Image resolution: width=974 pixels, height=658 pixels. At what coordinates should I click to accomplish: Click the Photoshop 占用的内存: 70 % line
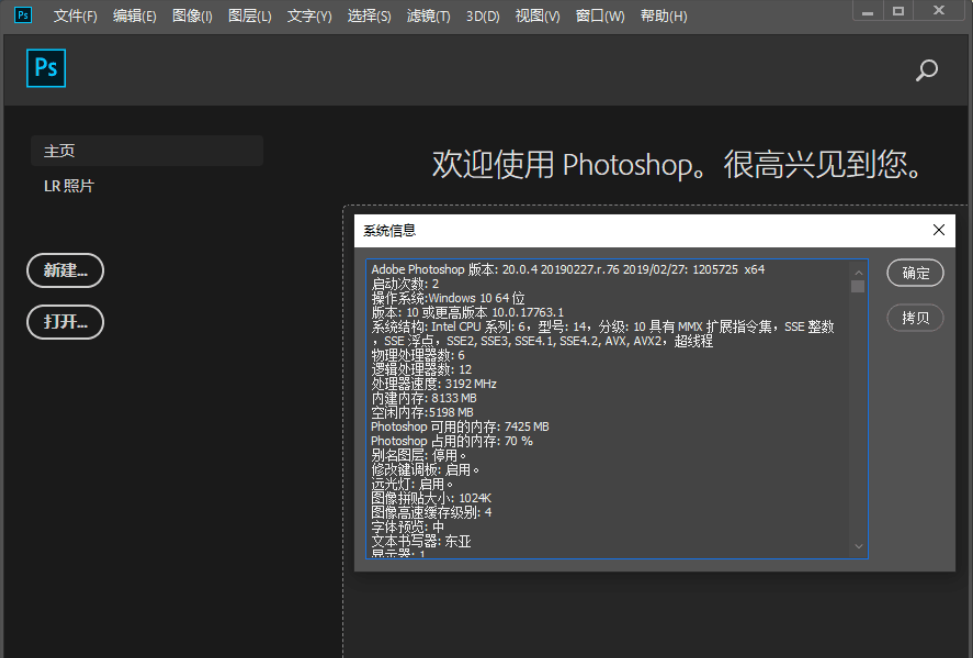pyautogui.click(x=452, y=441)
